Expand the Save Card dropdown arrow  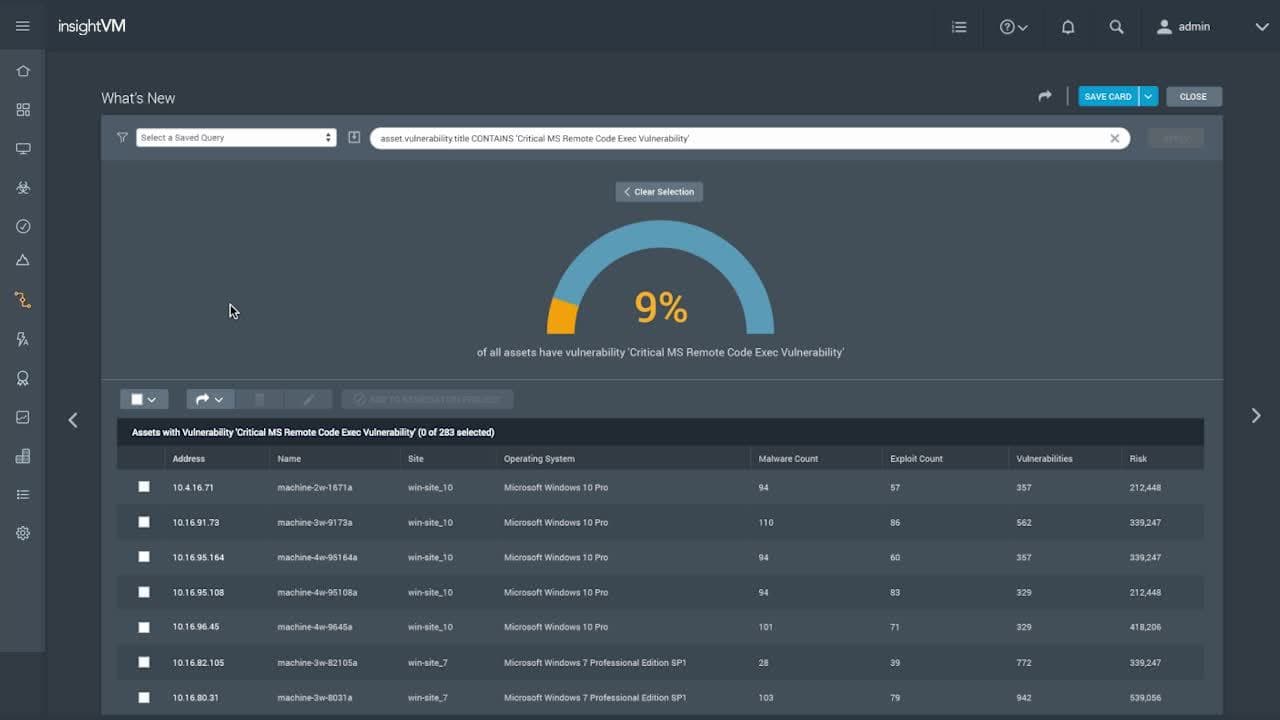[x=1148, y=97]
